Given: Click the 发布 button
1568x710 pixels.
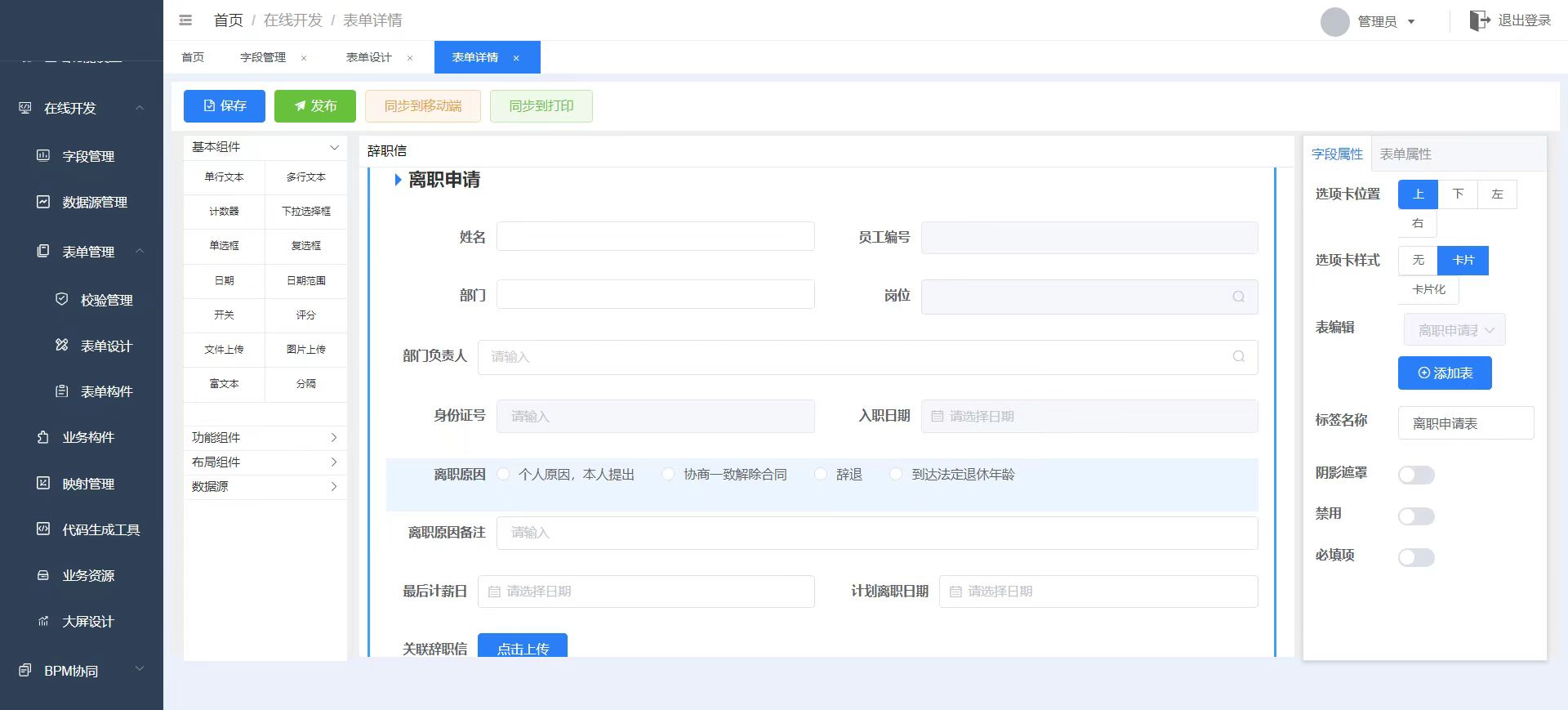Looking at the screenshot, I should [x=315, y=106].
